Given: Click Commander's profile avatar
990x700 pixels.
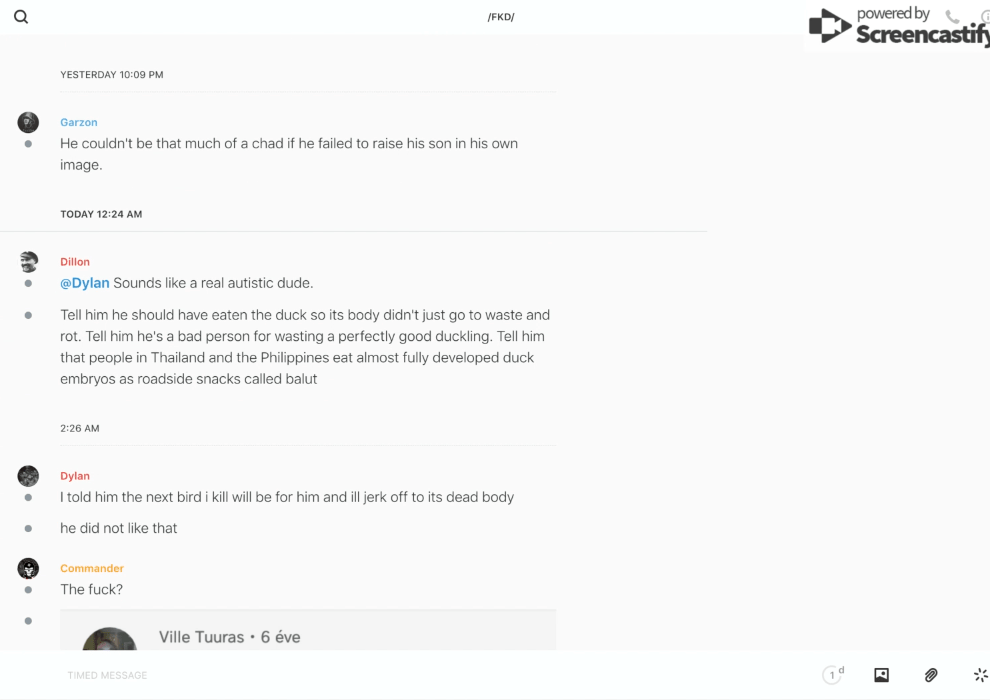Looking at the screenshot, I should tap(28, 569).
